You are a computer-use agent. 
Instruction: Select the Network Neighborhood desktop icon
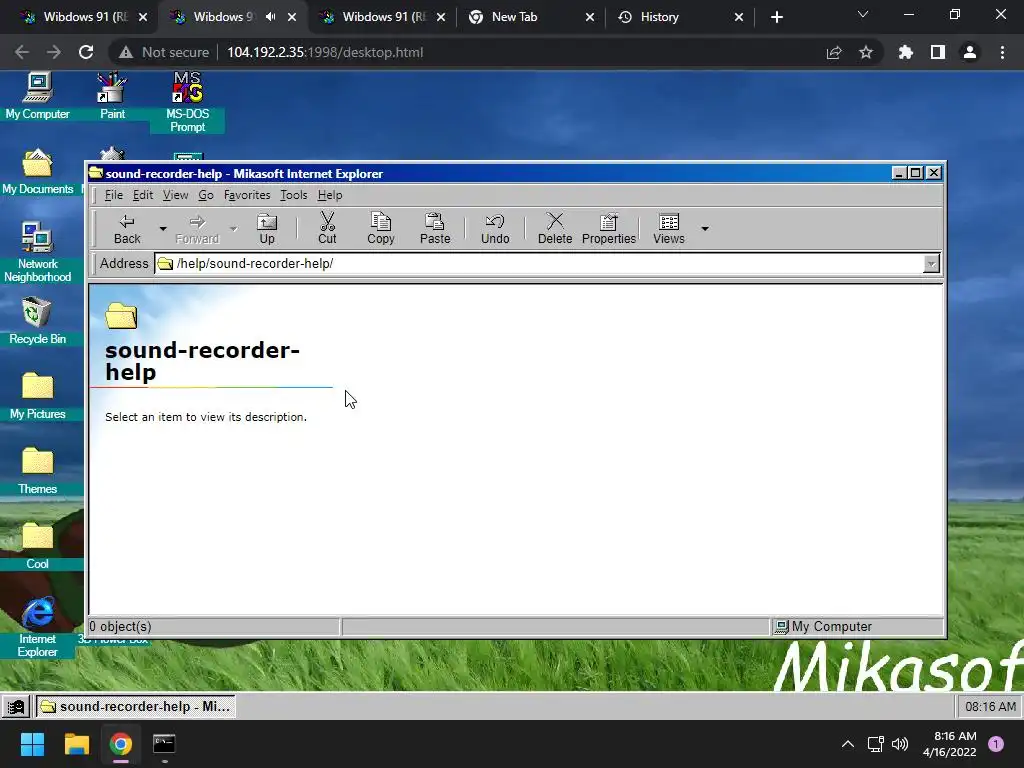tap(37, 253)
